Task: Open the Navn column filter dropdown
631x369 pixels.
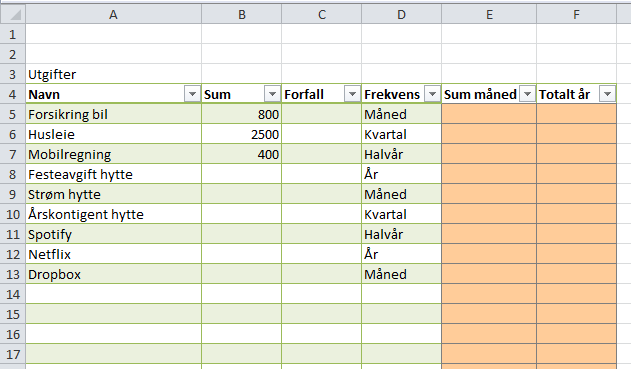Action: tap(192, 94)
